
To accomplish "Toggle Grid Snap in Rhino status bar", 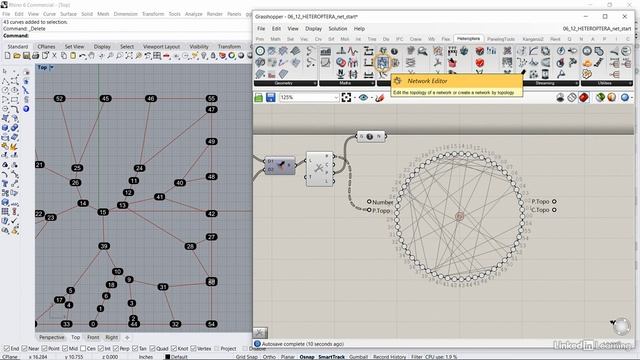I will click(247, 357).
